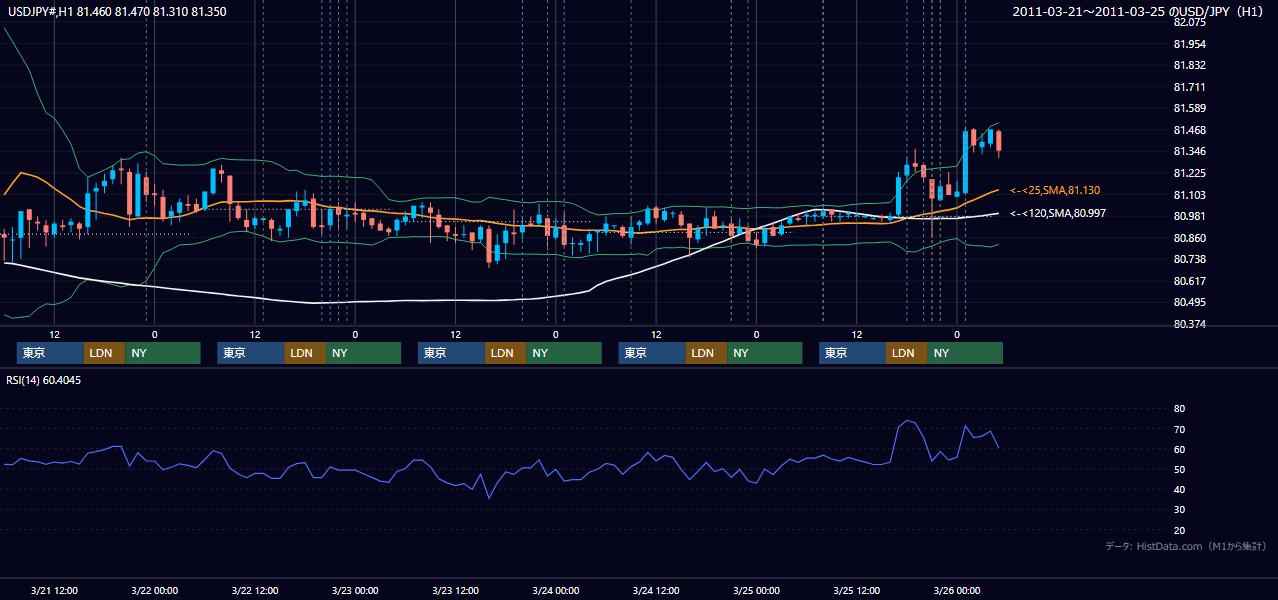Click the 80.981 price axis label

point(1189,216)
